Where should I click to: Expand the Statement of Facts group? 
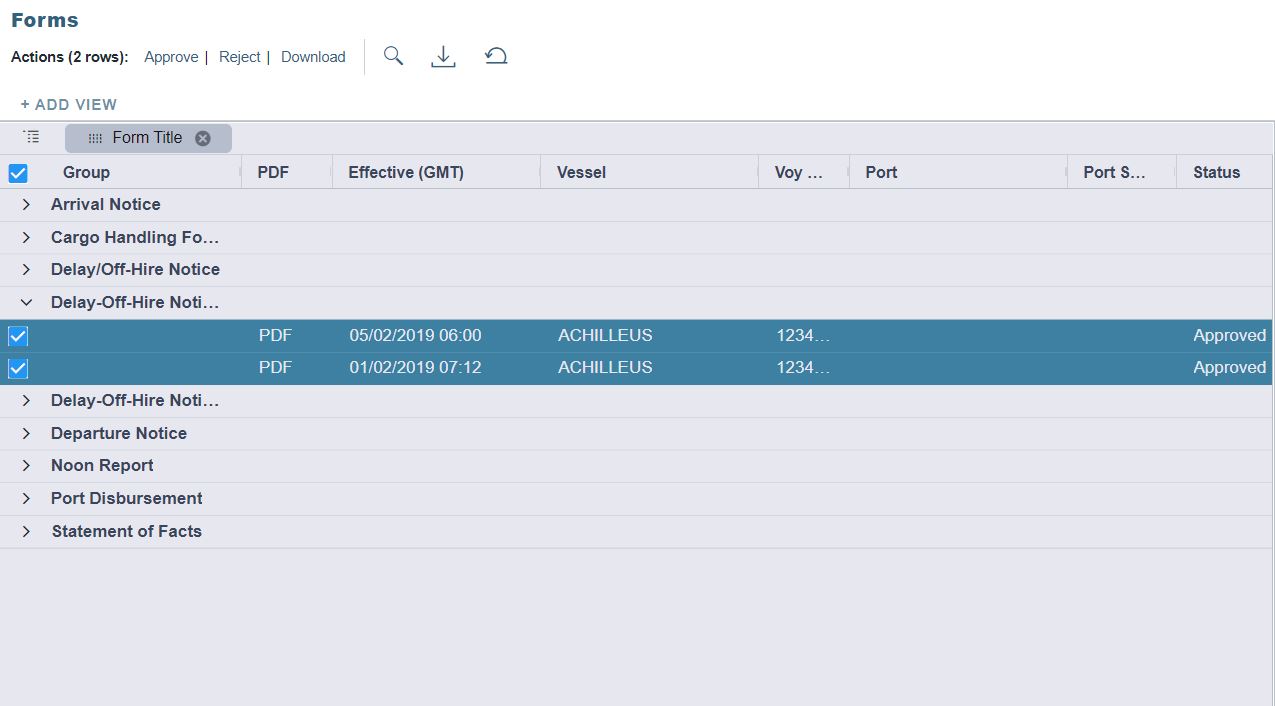26,531
